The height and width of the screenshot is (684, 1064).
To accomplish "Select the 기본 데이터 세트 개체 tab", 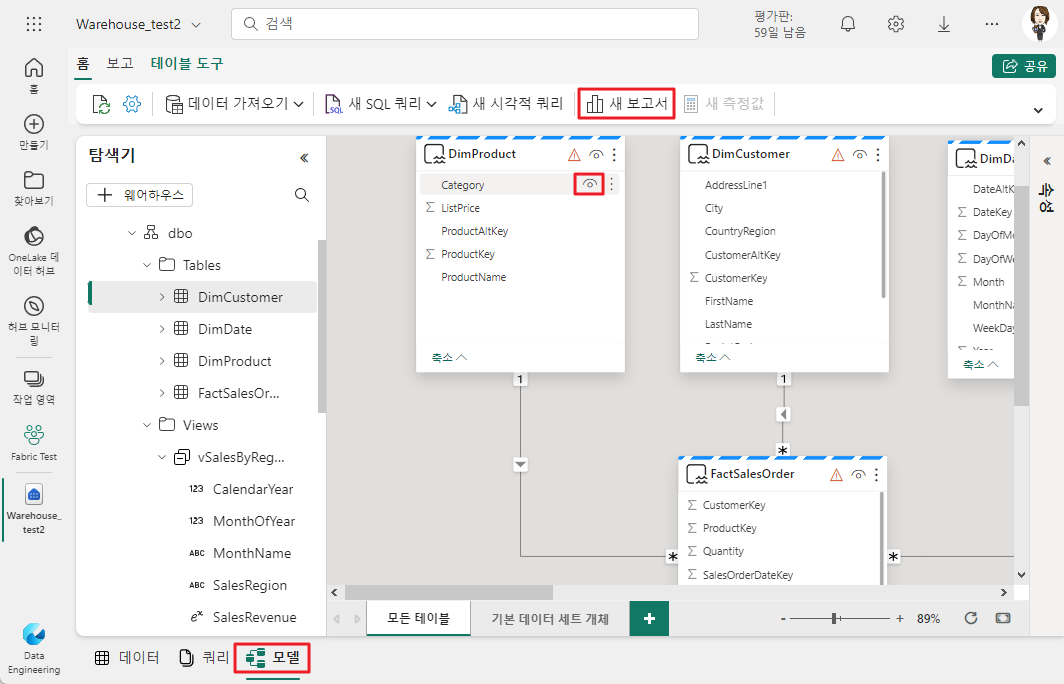I will click(x=550, y=618).
